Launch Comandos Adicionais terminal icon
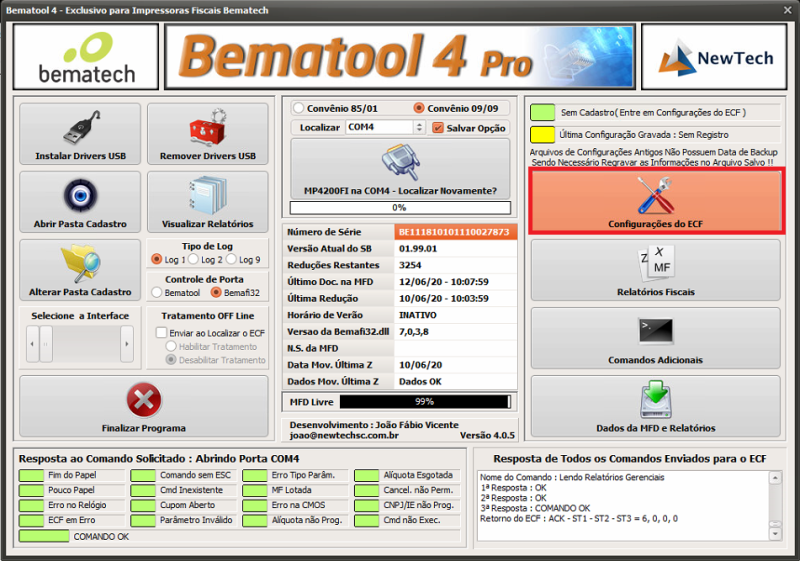 (x=656, y=332)
